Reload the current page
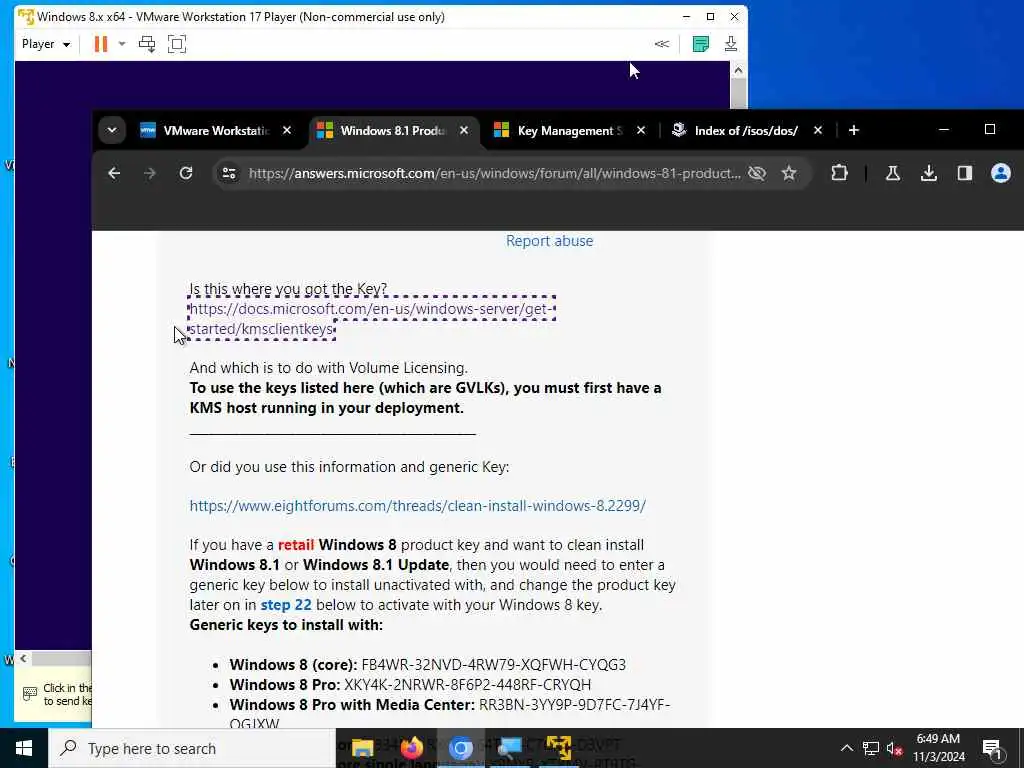1024x768 pixels. click(186, 173)
